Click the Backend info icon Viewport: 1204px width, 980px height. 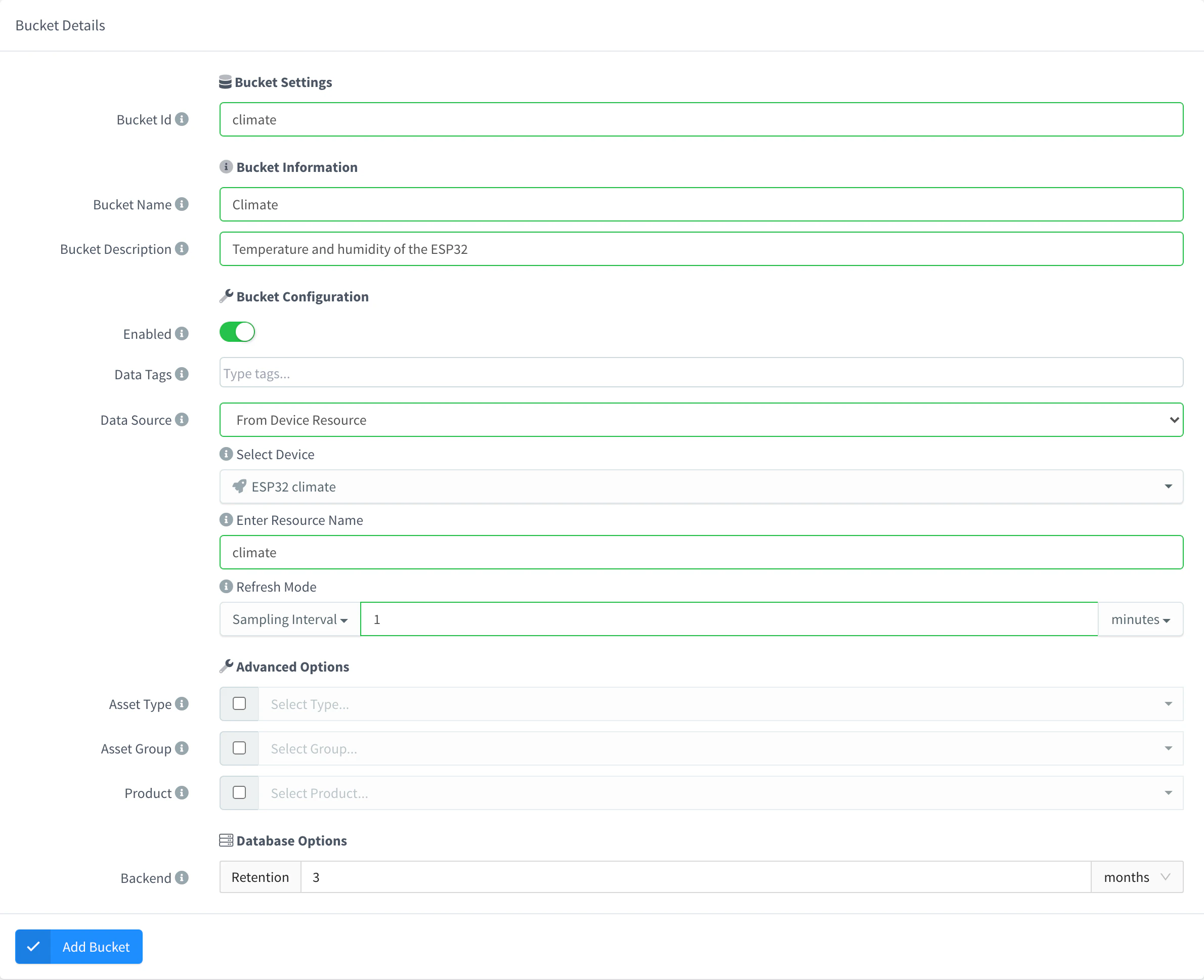182,877
